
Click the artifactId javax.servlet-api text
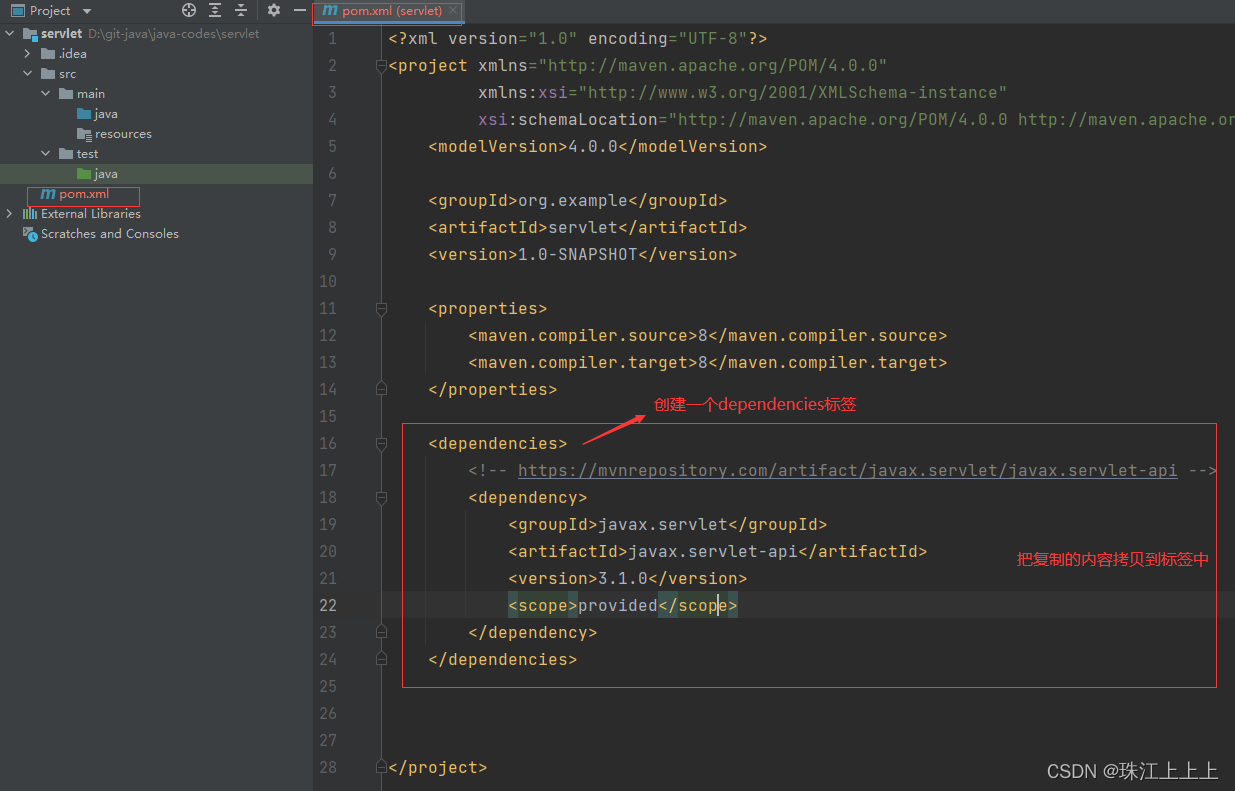coord(713,551)
